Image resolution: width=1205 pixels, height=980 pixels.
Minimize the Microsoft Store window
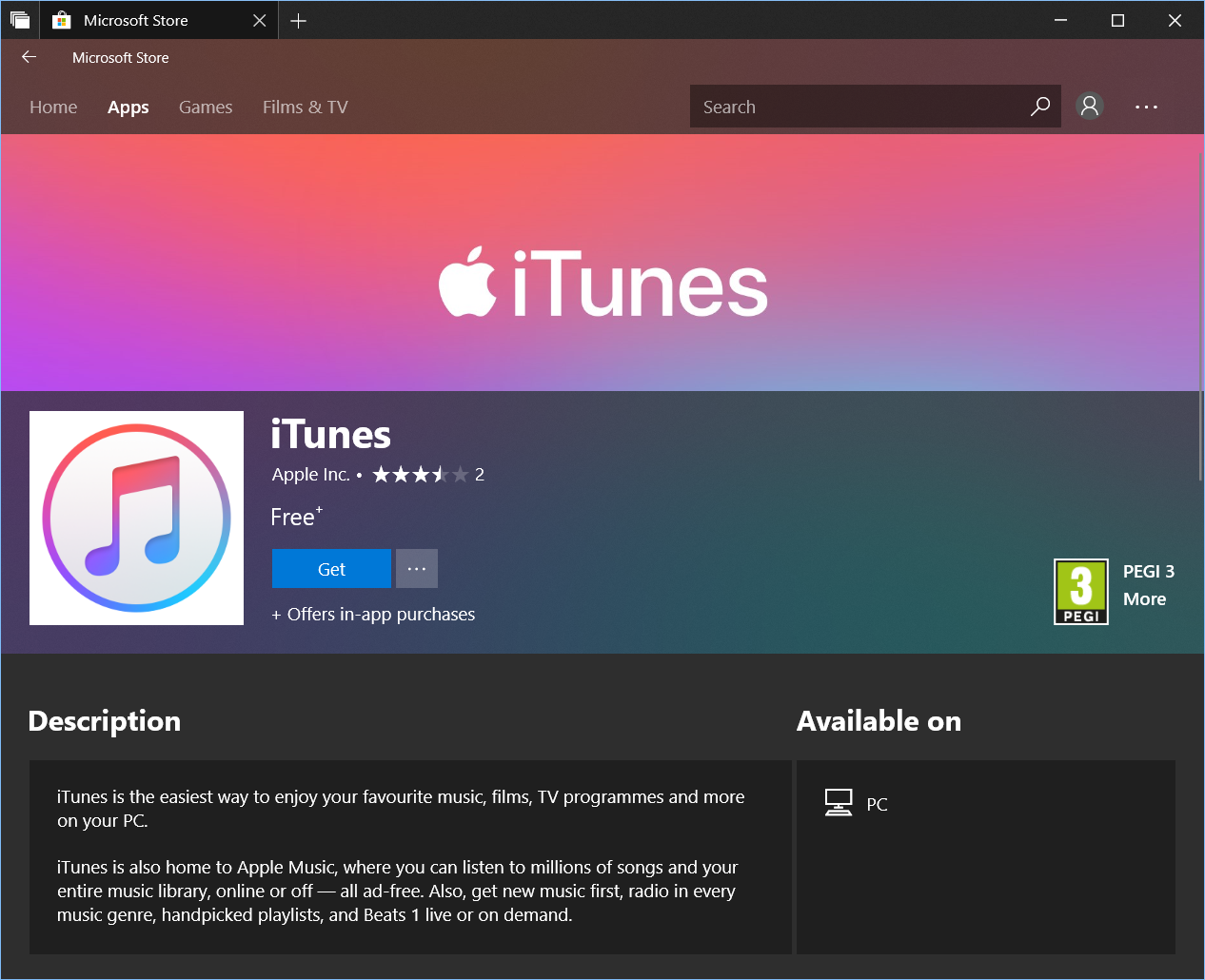[x=1060, y=20]
